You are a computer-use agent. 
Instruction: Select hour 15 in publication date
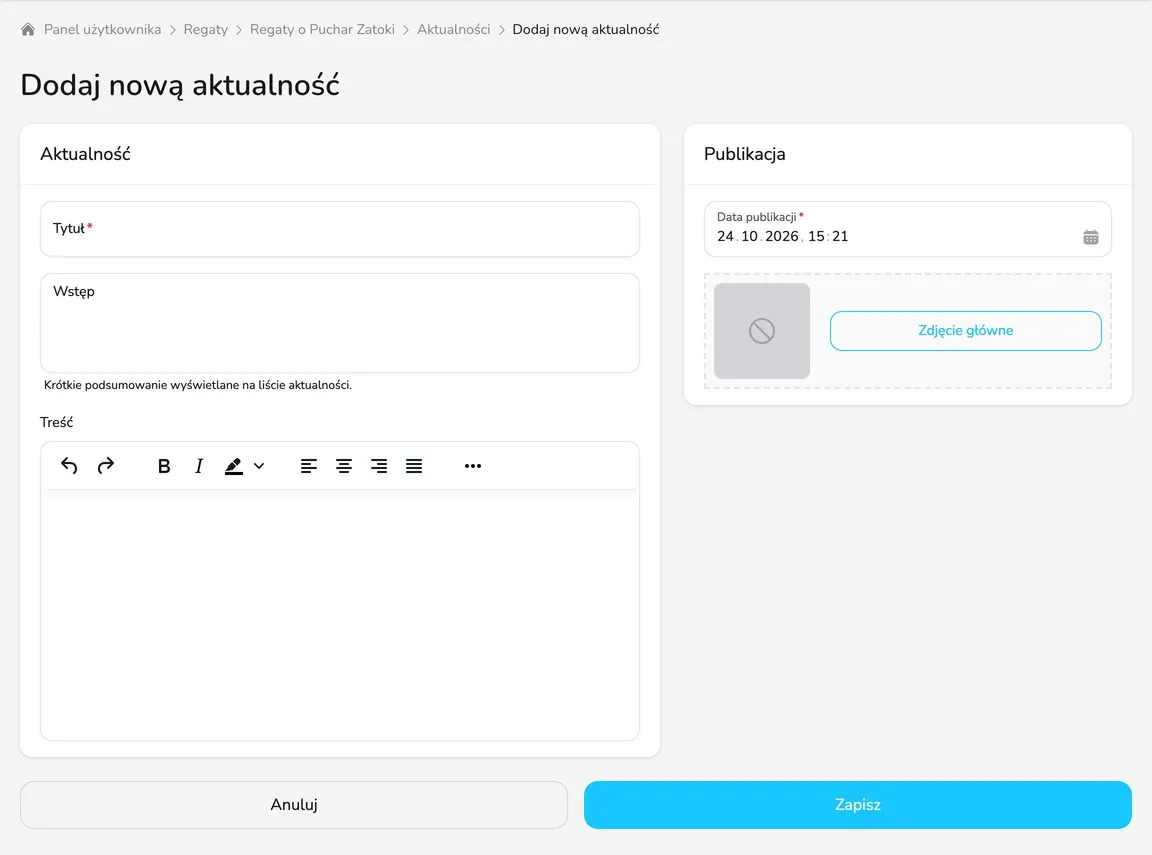click(816, 237)
